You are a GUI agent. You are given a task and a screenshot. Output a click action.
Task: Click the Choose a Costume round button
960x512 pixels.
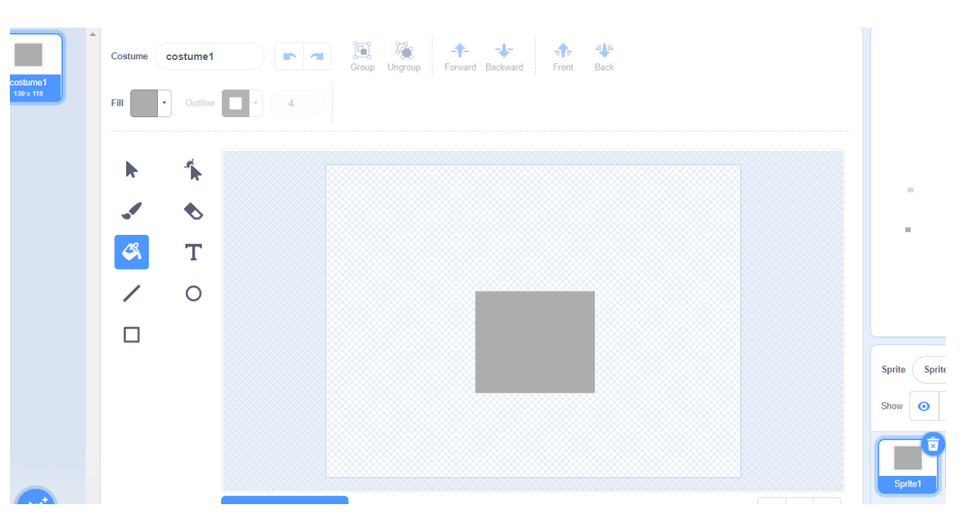point(36,497)
